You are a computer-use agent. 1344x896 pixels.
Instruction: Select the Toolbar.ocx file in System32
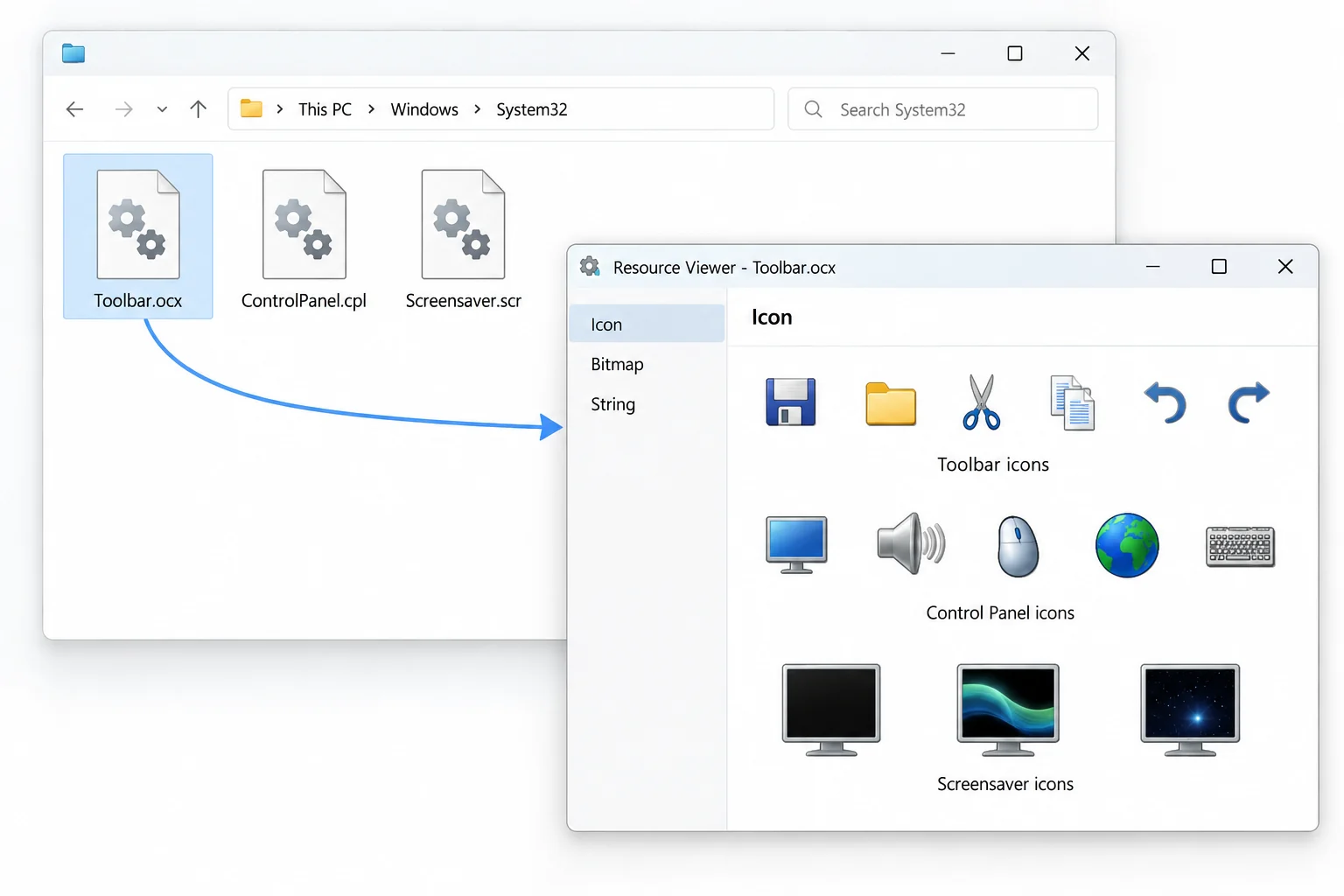(138, 236)
